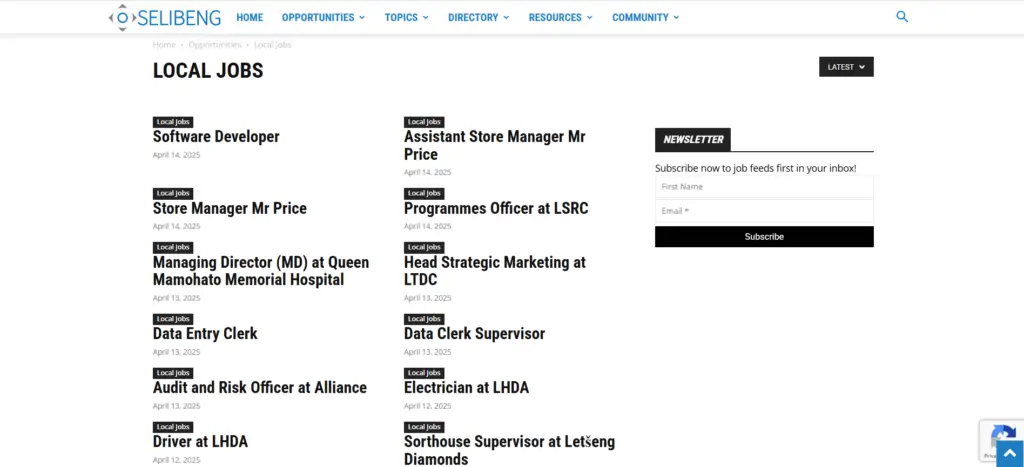Click the Email newsletter field

pyautogui.click(x=764, y=211)
